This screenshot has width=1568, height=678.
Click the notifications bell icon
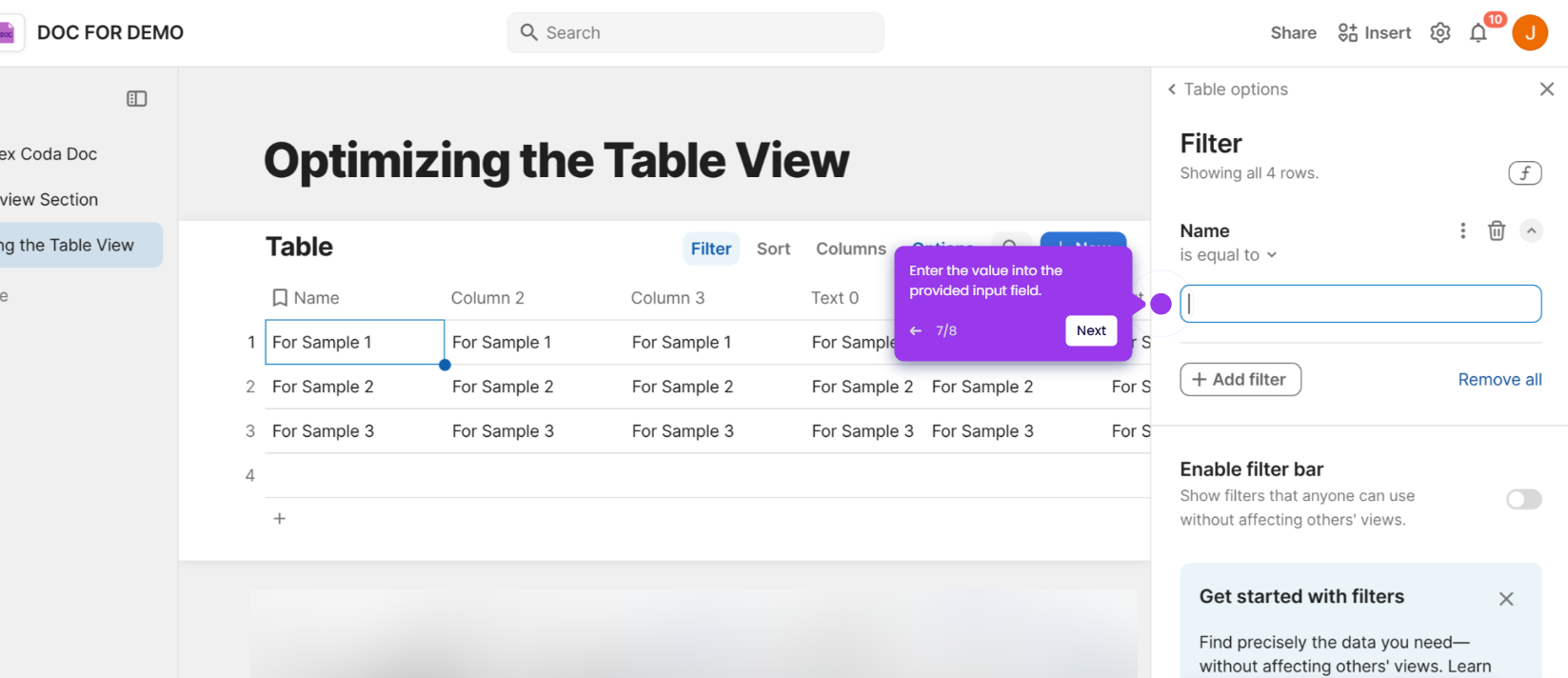1478,33
